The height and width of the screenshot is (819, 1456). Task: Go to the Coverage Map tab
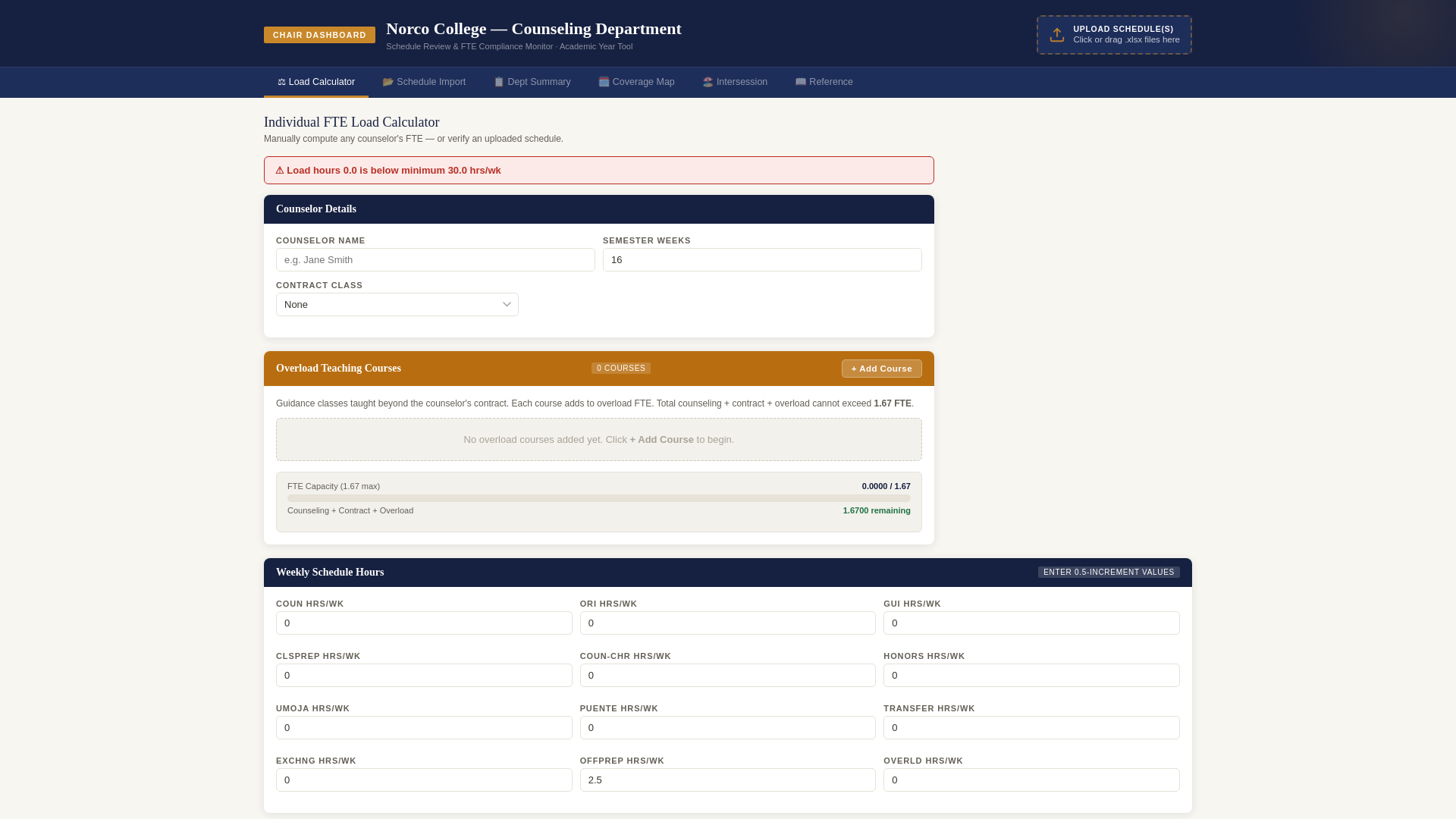(636, 82)
